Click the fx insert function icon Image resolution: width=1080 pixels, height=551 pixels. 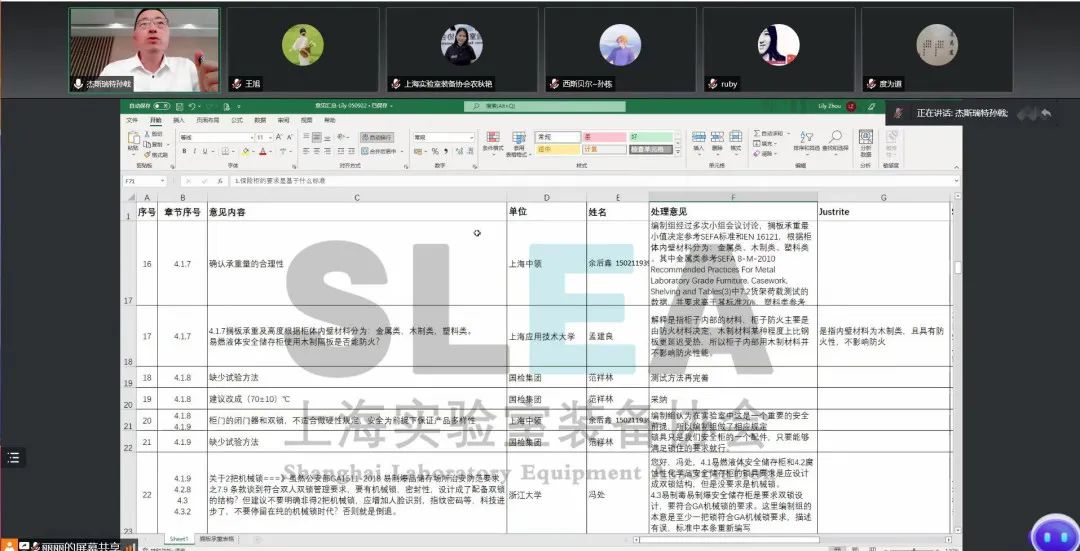pyautogui.click(x=220, y=180)
